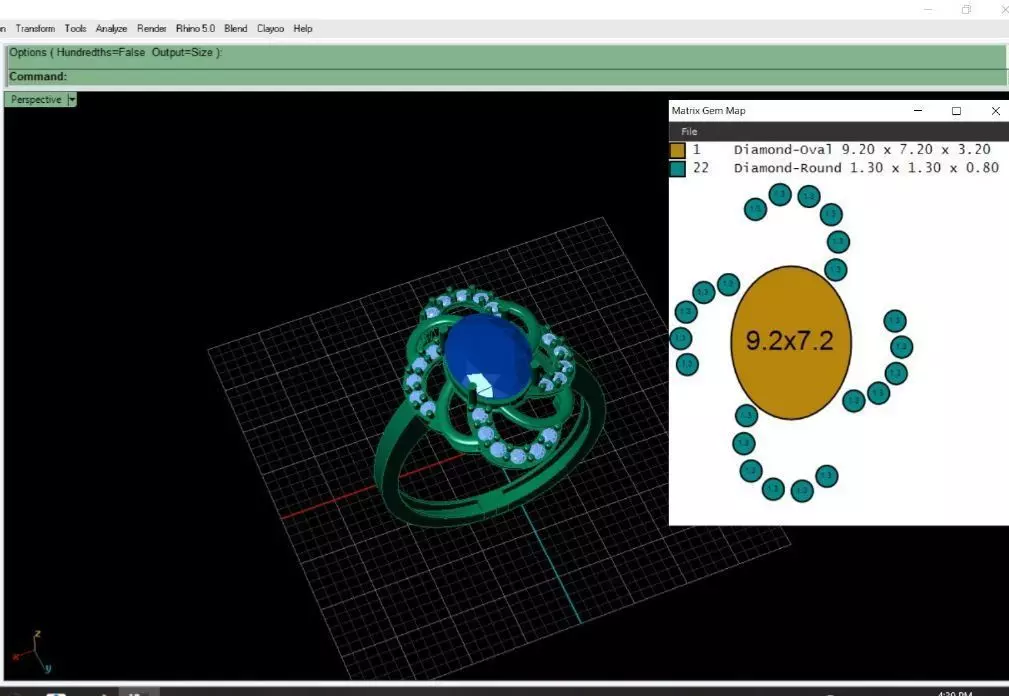1009x696 pixels.
Task: Open the Clayoo menu
Action: pyautogui.click(x=270, y=28)
